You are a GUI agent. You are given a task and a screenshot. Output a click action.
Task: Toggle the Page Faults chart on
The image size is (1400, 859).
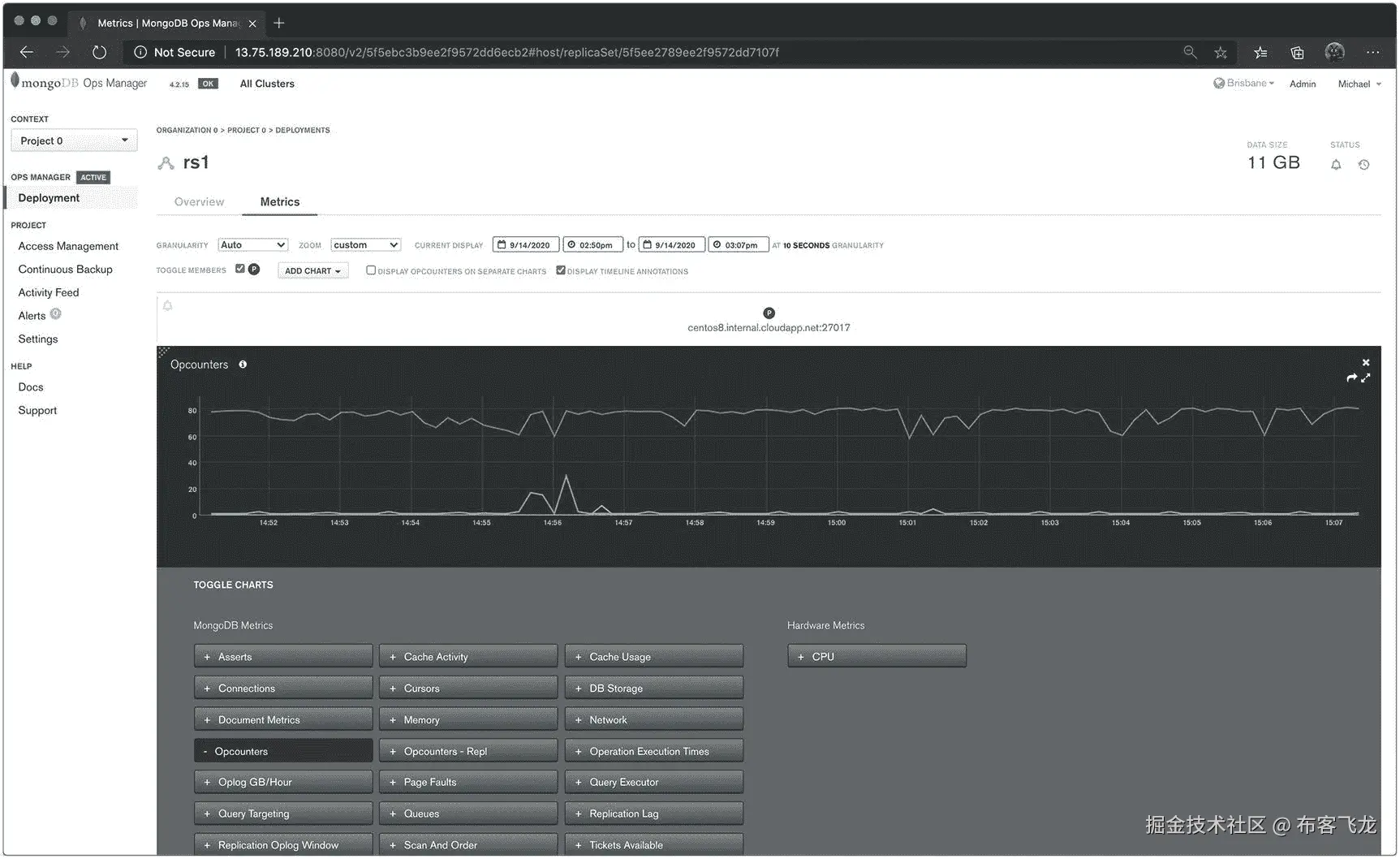468,783
